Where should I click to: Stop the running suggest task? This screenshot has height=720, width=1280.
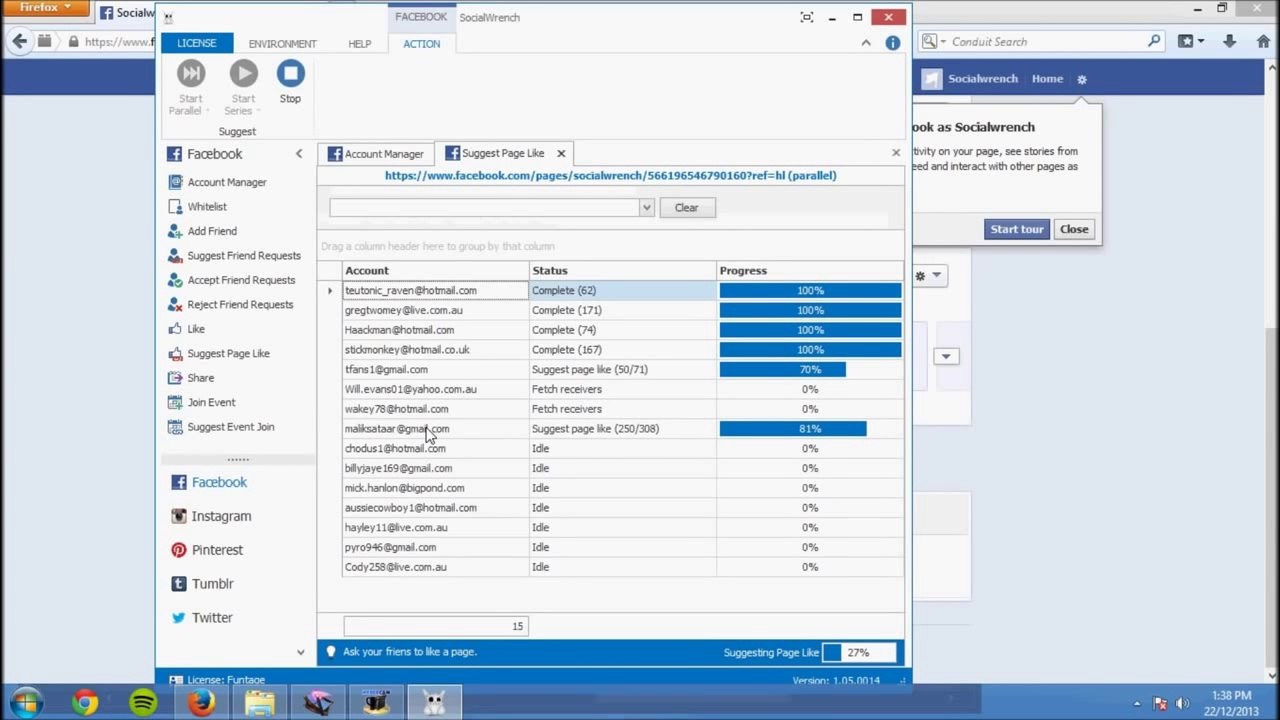click(290, 82)
